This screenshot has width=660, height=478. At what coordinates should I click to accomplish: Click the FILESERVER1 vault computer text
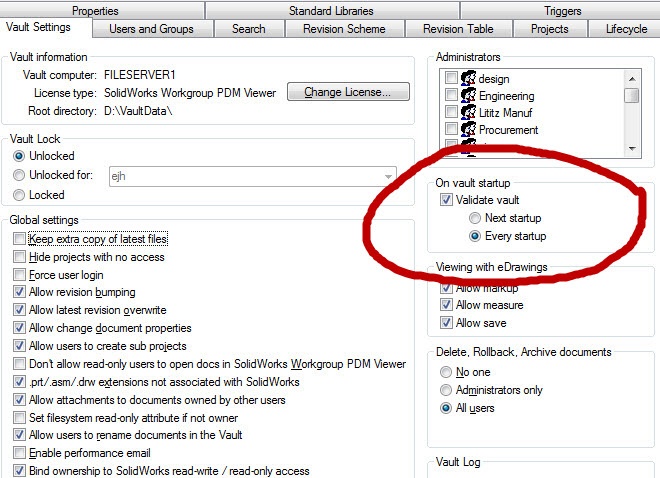(x=140, y=75)
